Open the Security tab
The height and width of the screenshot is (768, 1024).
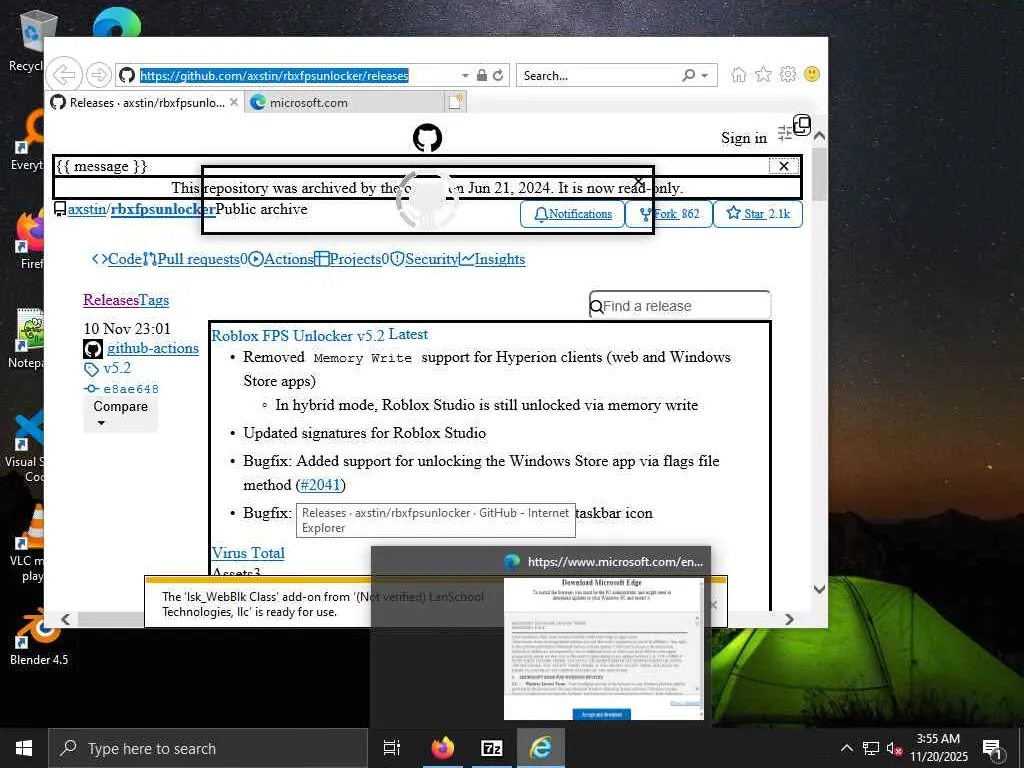tap(424, 259)
